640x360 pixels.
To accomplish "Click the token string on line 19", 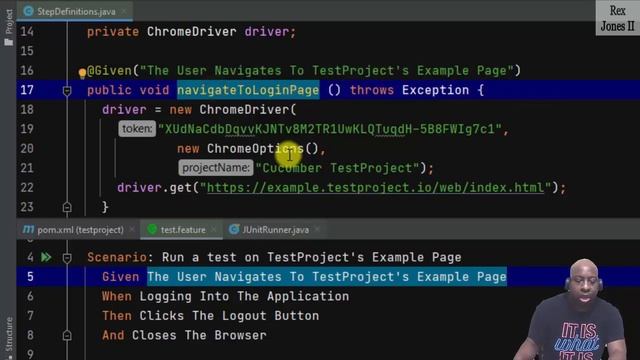I will [x=330, y=129].
